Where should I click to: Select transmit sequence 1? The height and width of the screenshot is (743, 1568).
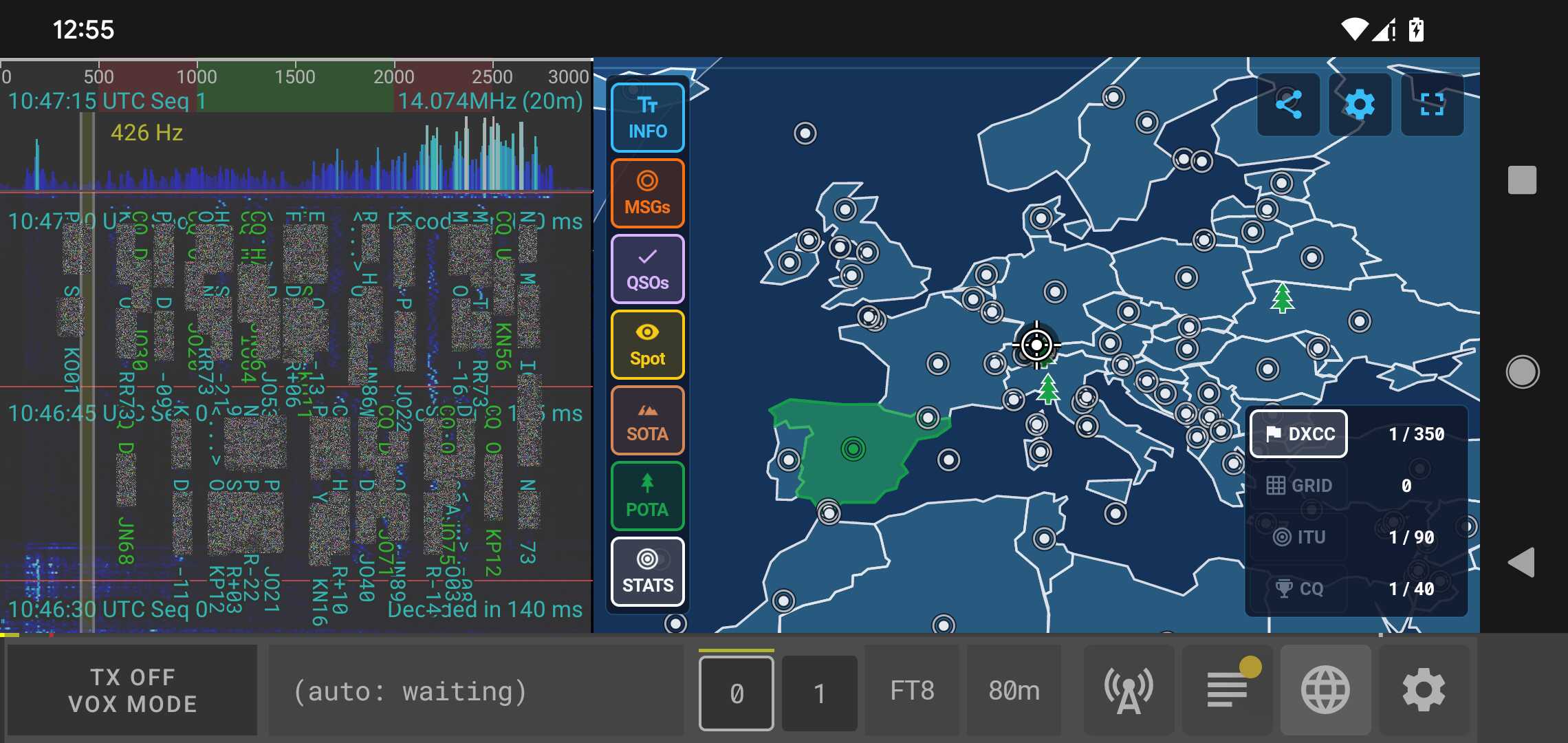point(819,693)
